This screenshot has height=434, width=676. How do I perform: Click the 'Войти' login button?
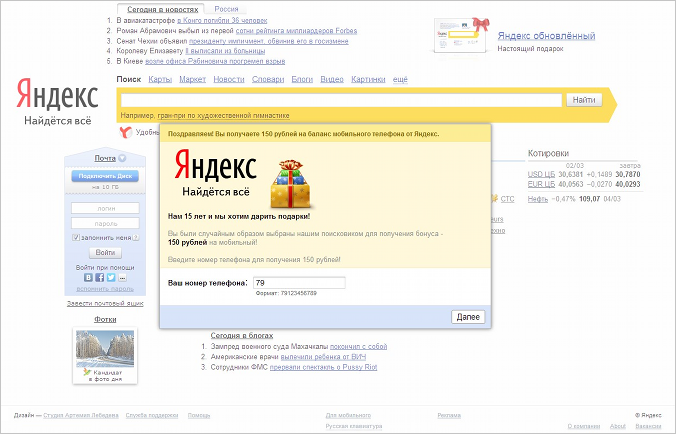click(105, 253)
